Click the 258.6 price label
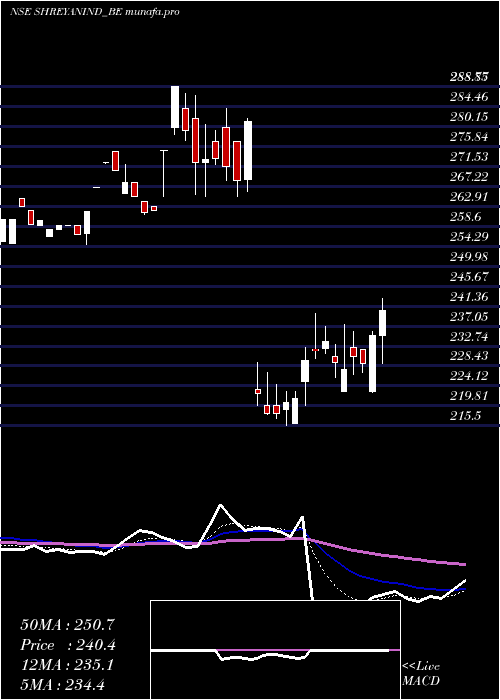 tap(465, 217)
